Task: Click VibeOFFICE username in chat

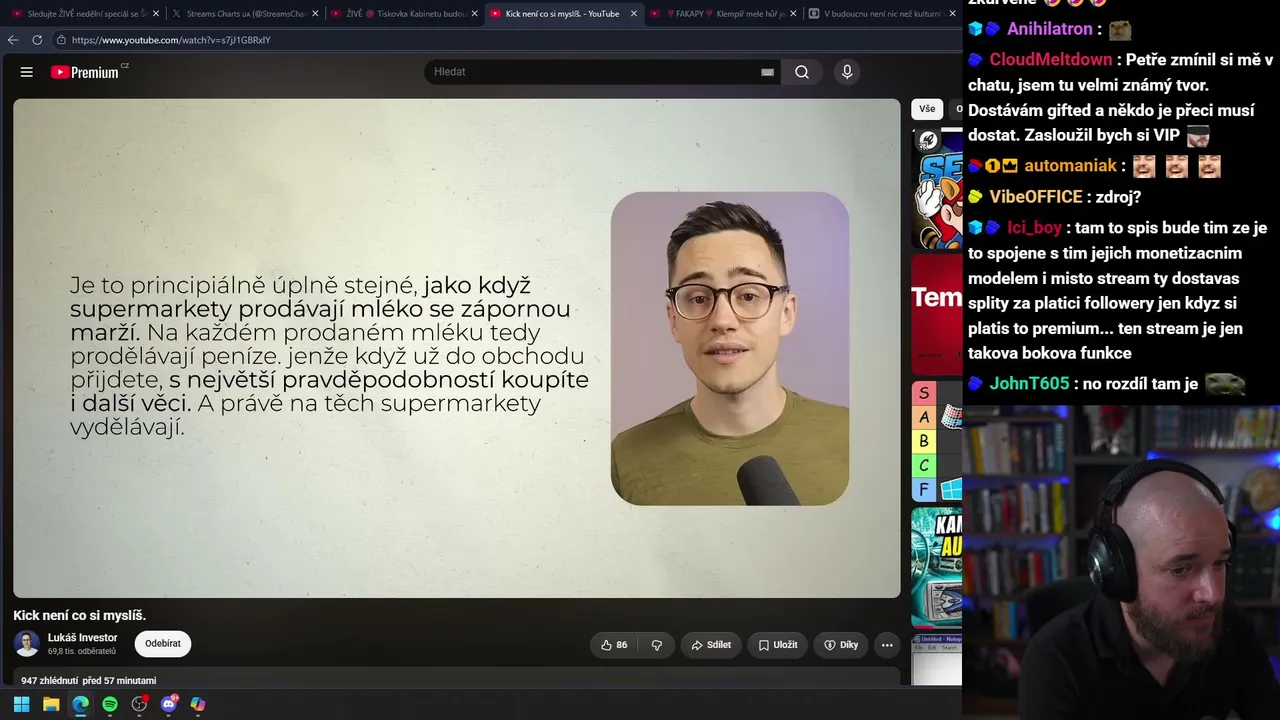Action: pyautogui.click(x=1036, y=197)
